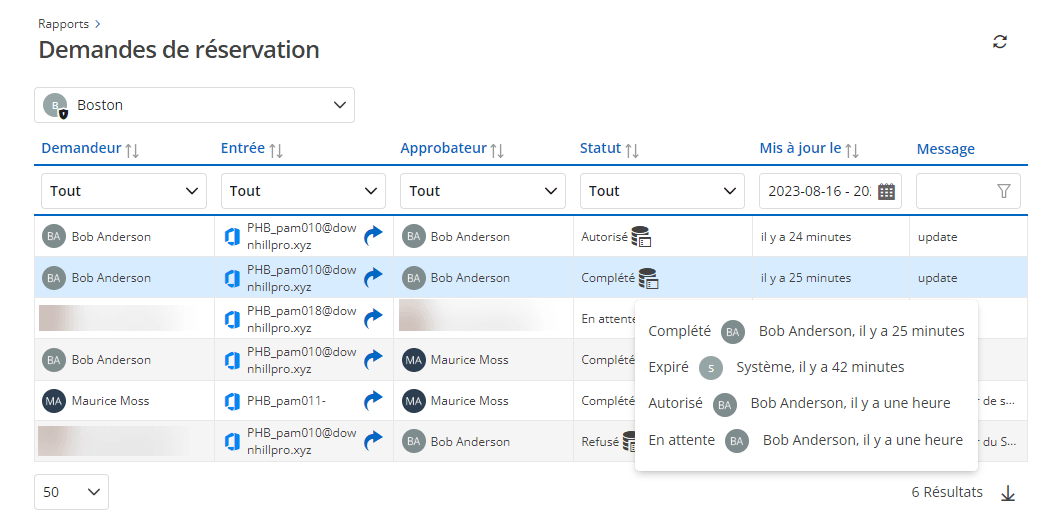This screenshot has width=1059, height=526.
Task: Click Office icon in first row entry
Action: [x=232, y=237]
